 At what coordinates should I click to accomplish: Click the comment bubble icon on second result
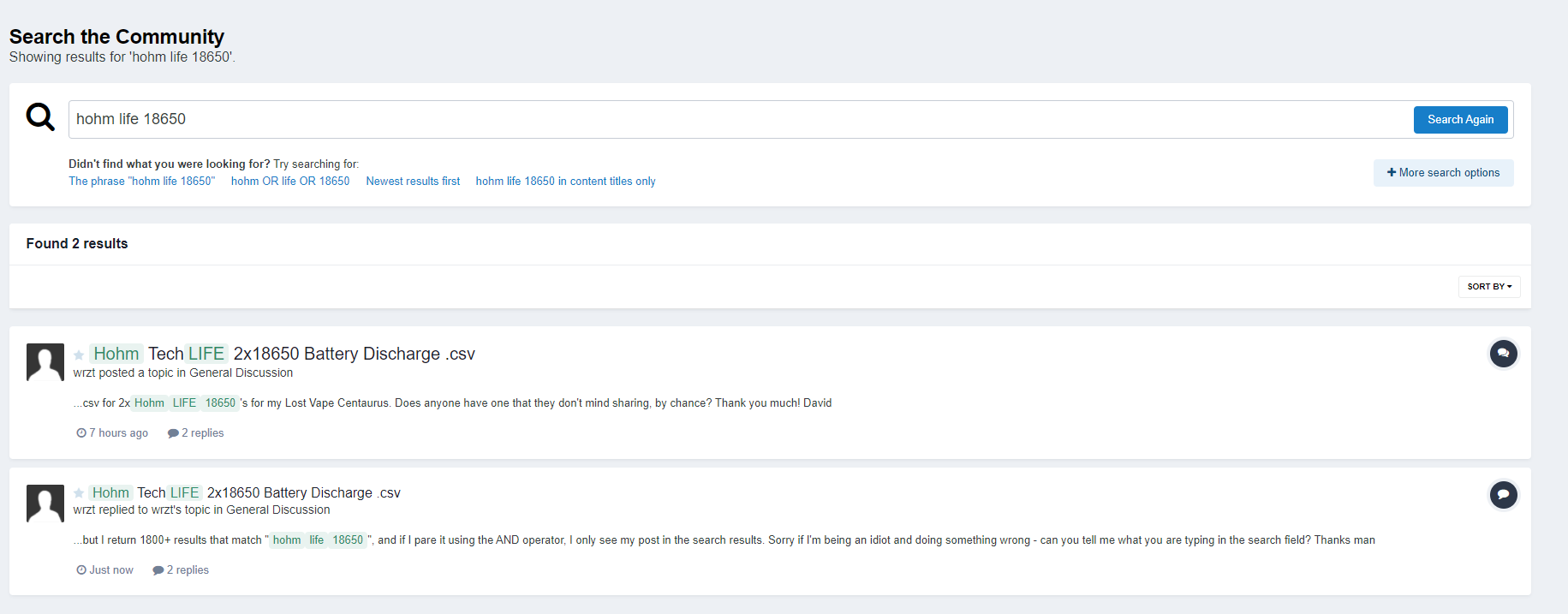coord(1503,495)
